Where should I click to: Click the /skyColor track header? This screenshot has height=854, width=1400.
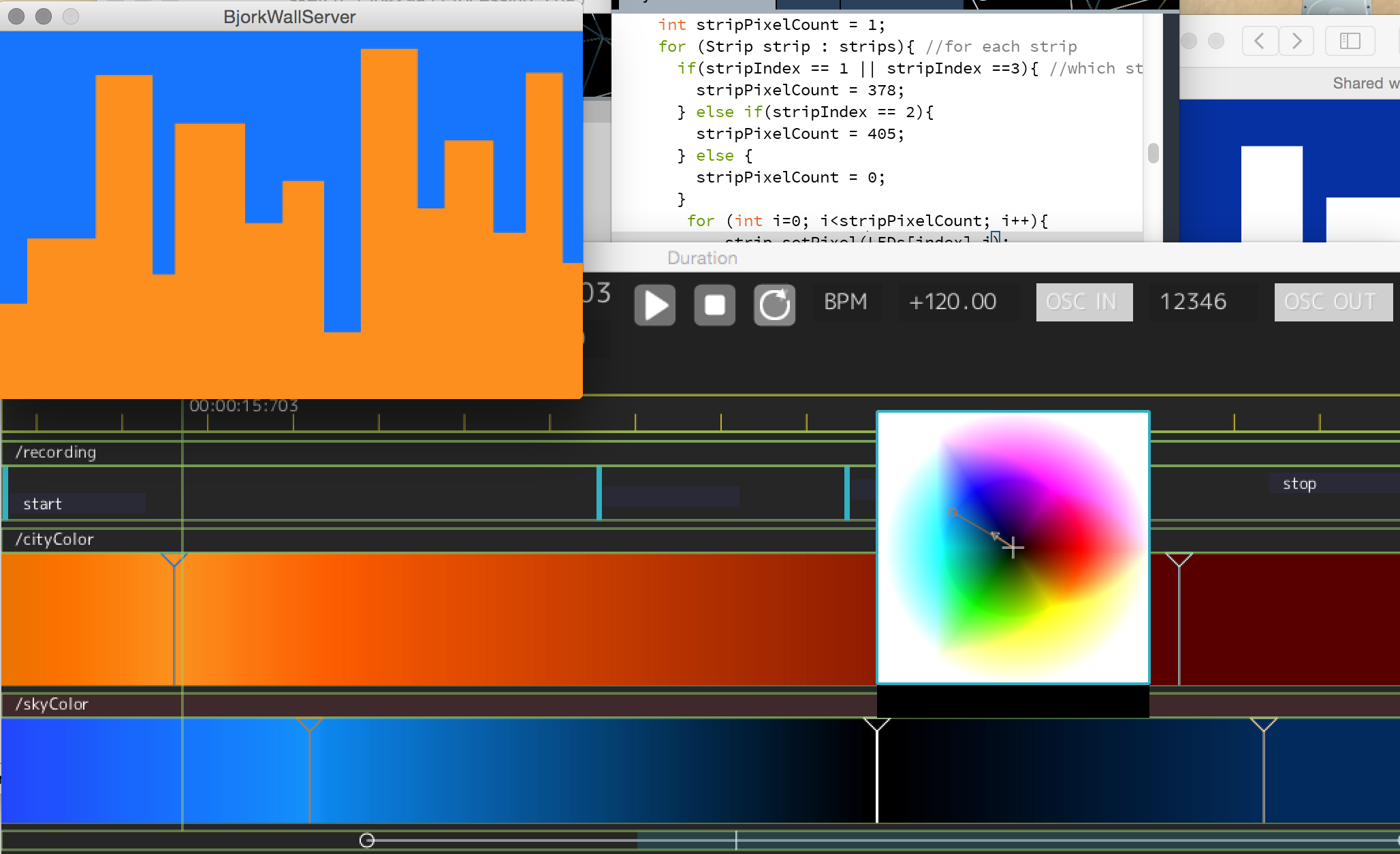point(53,704)
